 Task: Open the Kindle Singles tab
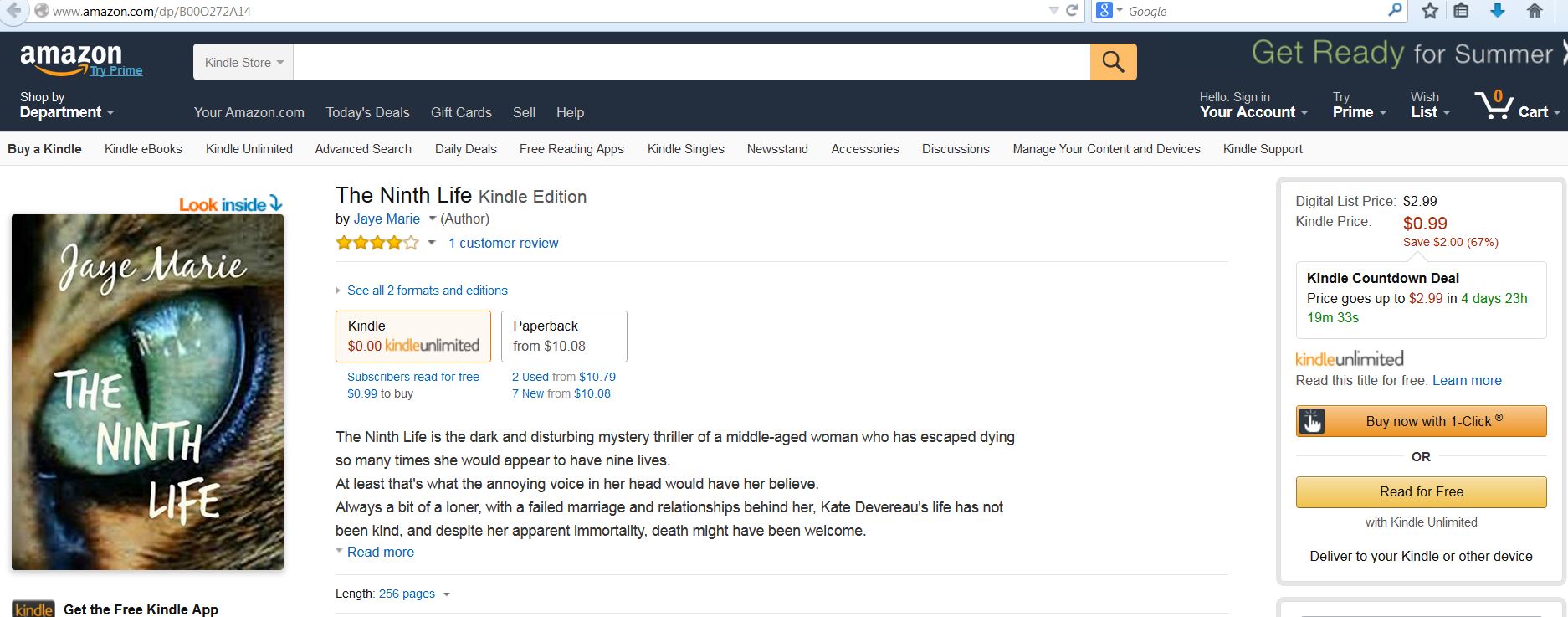tap(685, 149)
